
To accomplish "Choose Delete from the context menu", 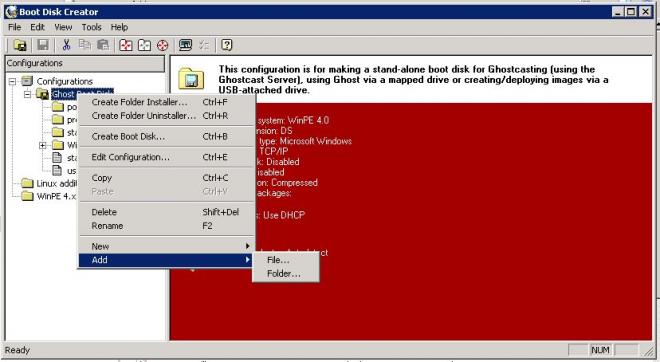I will tap(167, 212).
